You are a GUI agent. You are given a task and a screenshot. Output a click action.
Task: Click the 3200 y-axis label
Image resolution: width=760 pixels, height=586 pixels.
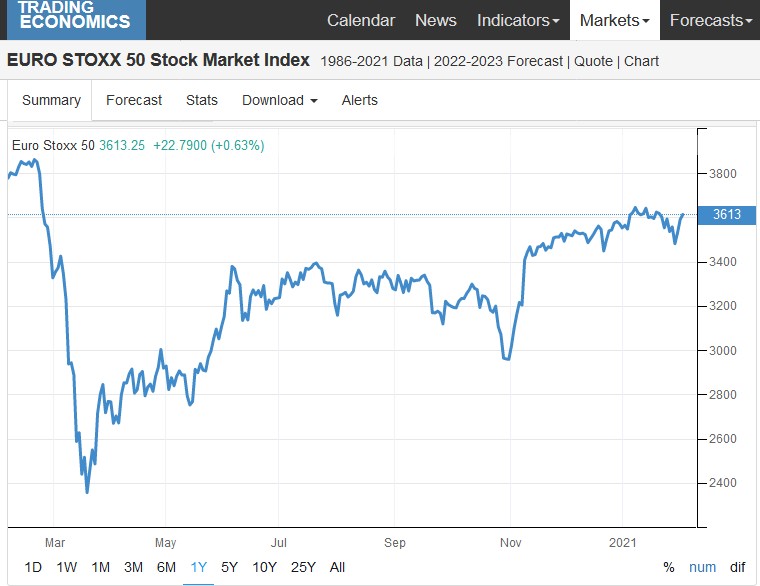pyautogui.click(x=723, y=306)
